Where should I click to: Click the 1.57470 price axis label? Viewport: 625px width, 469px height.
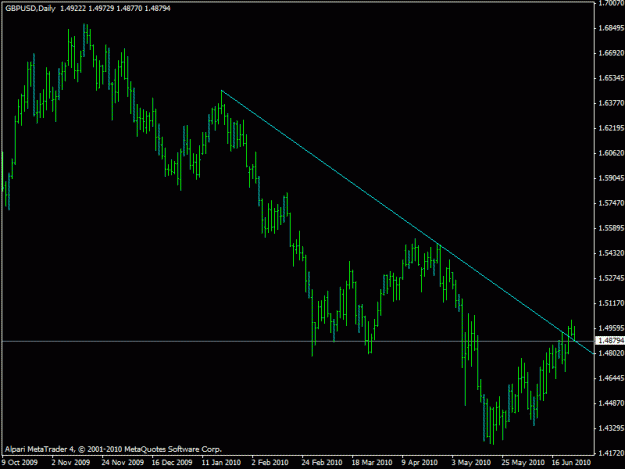[611, 203]
